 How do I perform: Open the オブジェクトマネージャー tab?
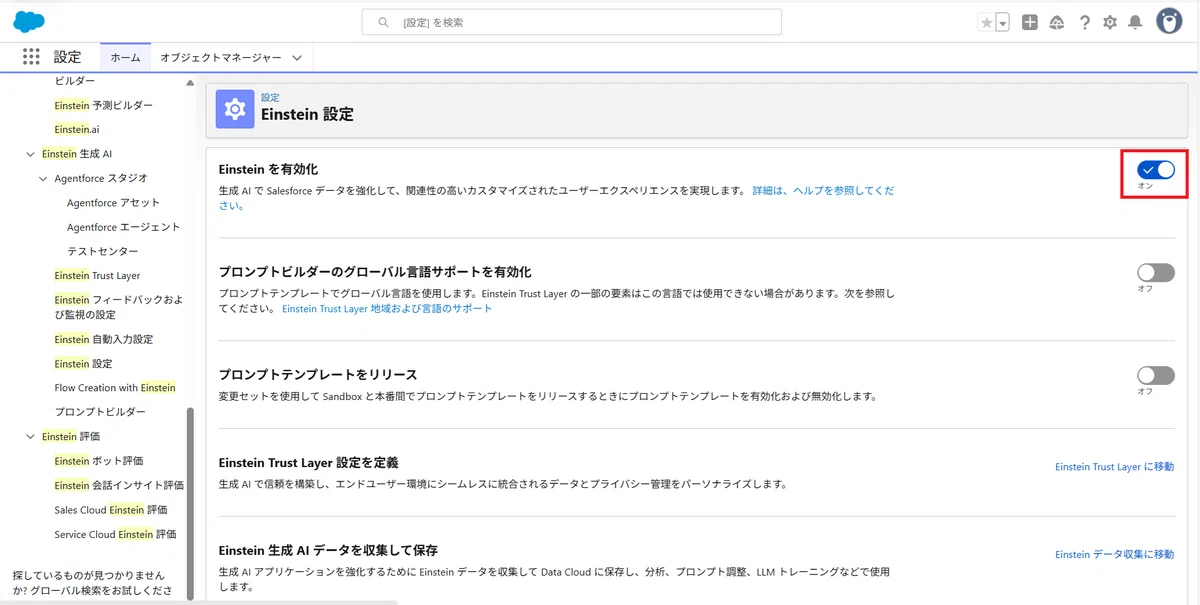(x=221, y=58)
